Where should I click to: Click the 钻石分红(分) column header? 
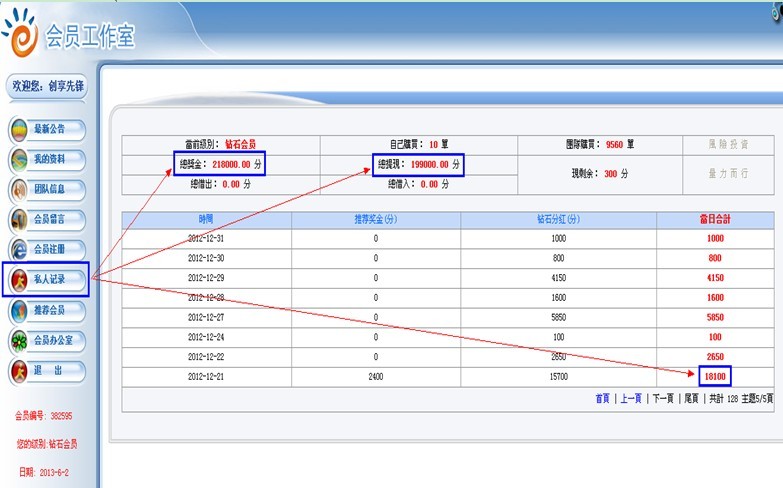coord(558,219)
